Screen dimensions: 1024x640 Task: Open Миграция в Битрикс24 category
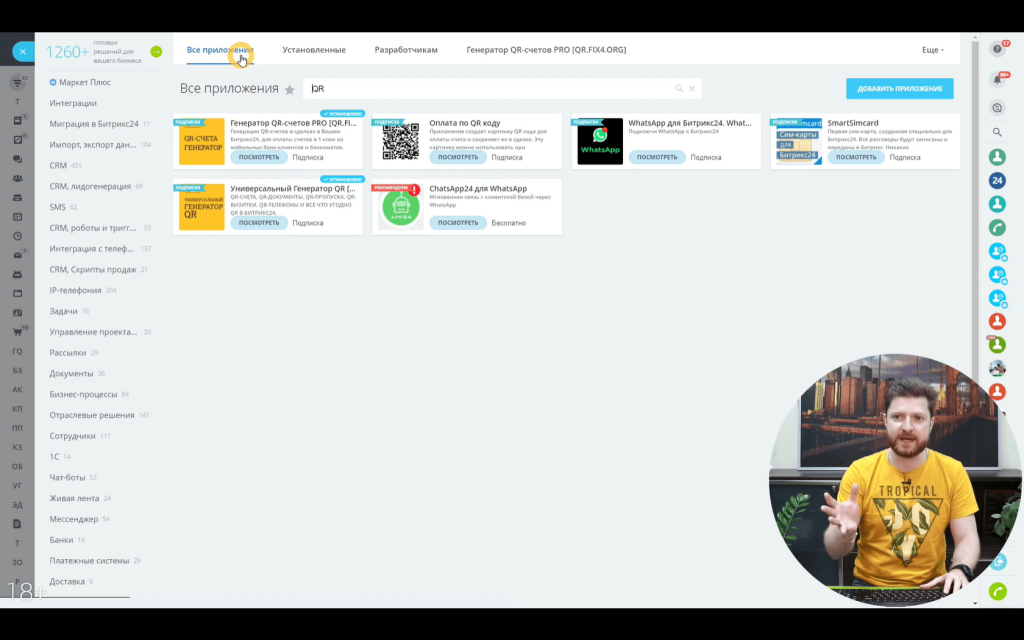[94, 124]
